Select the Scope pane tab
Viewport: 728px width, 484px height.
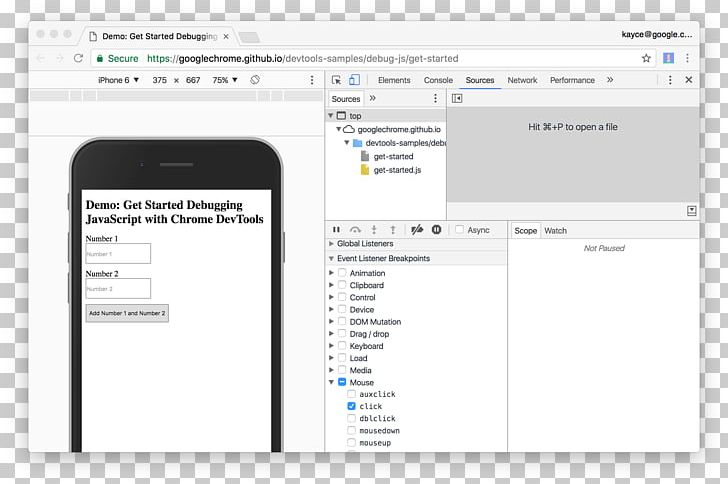(525, 230)
